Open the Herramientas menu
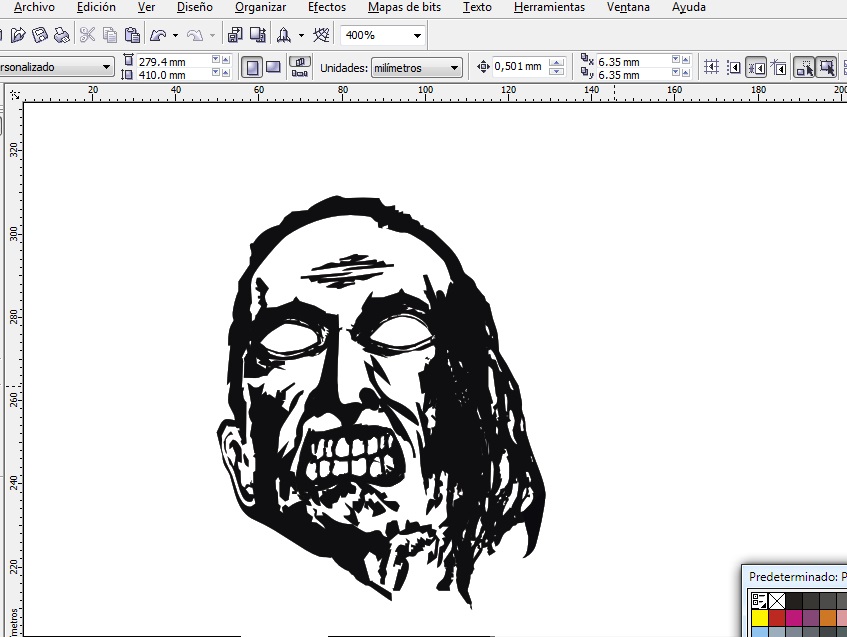 549,7
